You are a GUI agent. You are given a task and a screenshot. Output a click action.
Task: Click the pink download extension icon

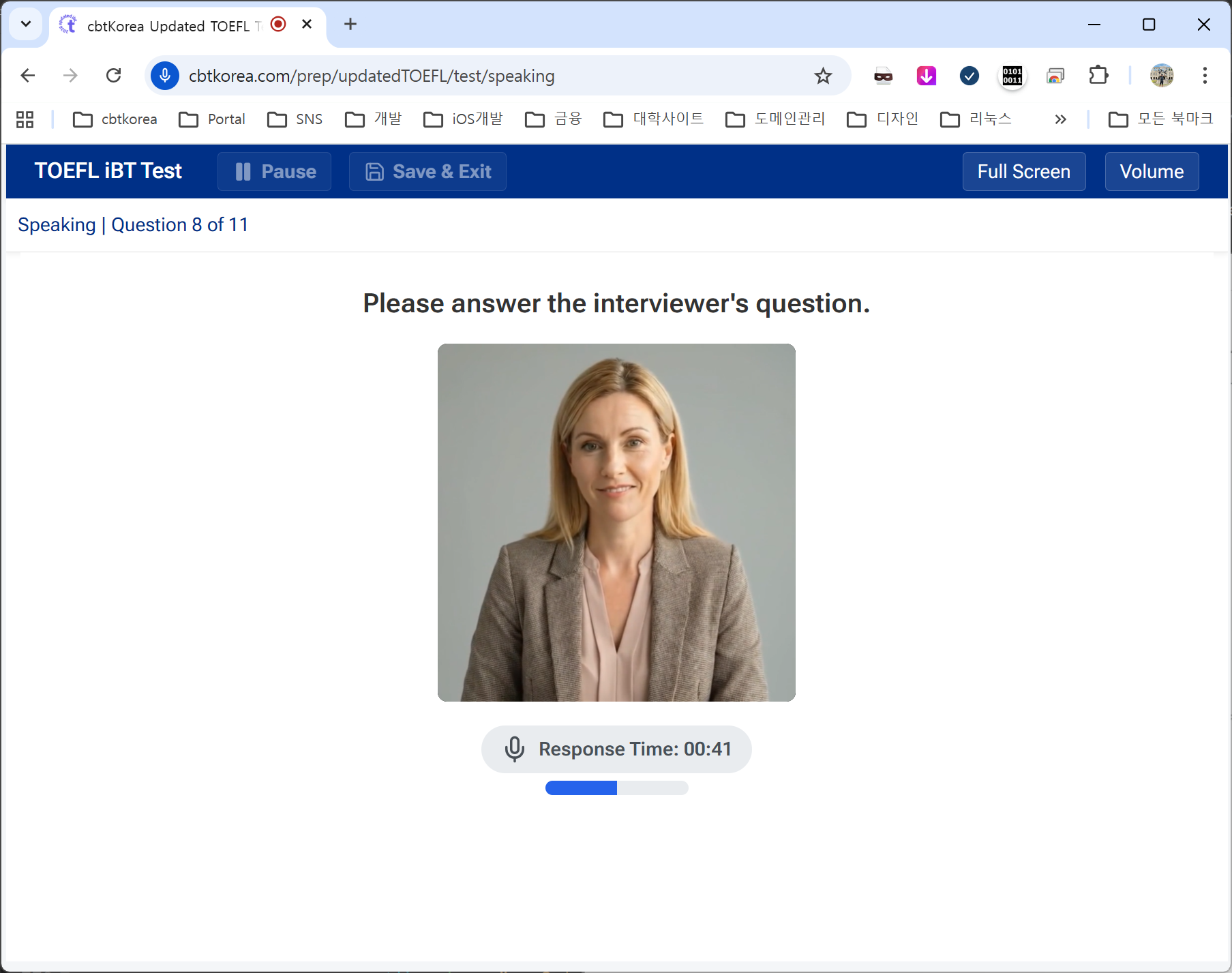[x=926, y=76]
